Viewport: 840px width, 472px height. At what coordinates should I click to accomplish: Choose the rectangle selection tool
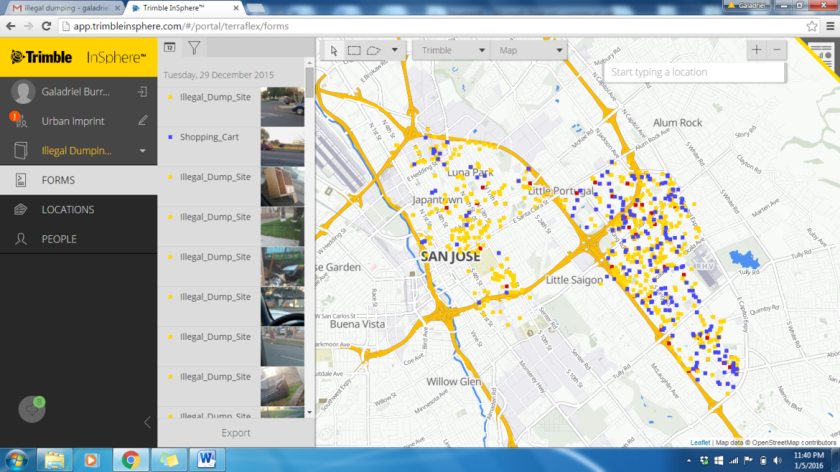(354, 51)
